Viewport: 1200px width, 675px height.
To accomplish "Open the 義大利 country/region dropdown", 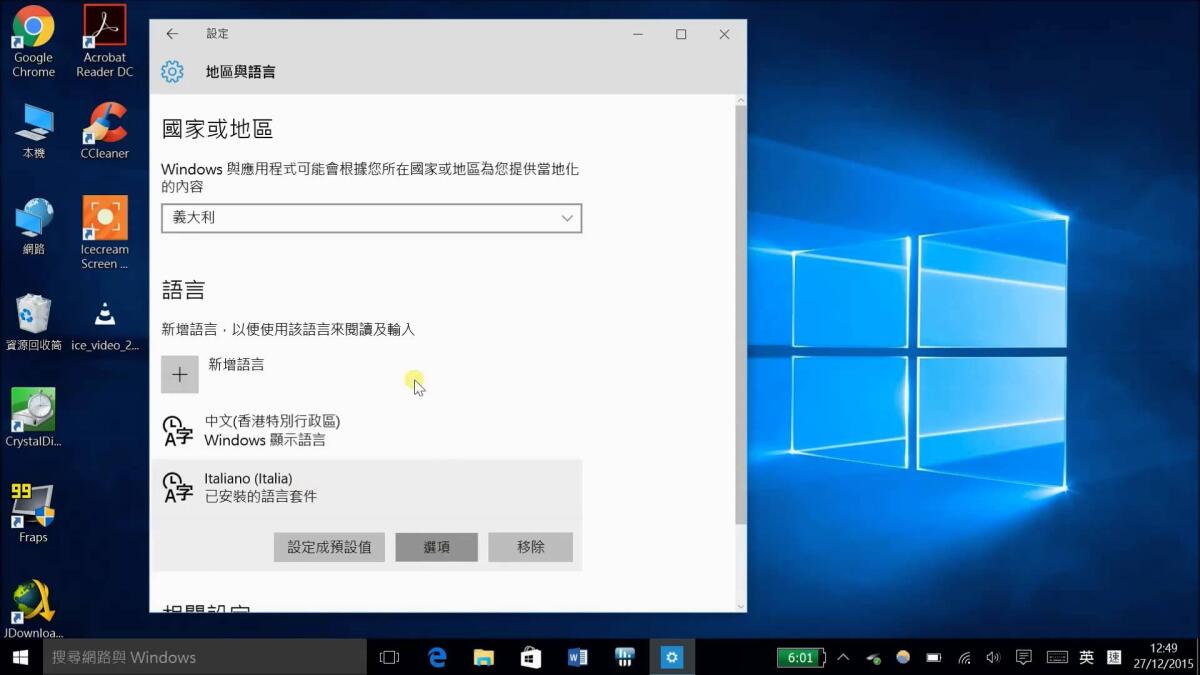I will coord(371,217).
